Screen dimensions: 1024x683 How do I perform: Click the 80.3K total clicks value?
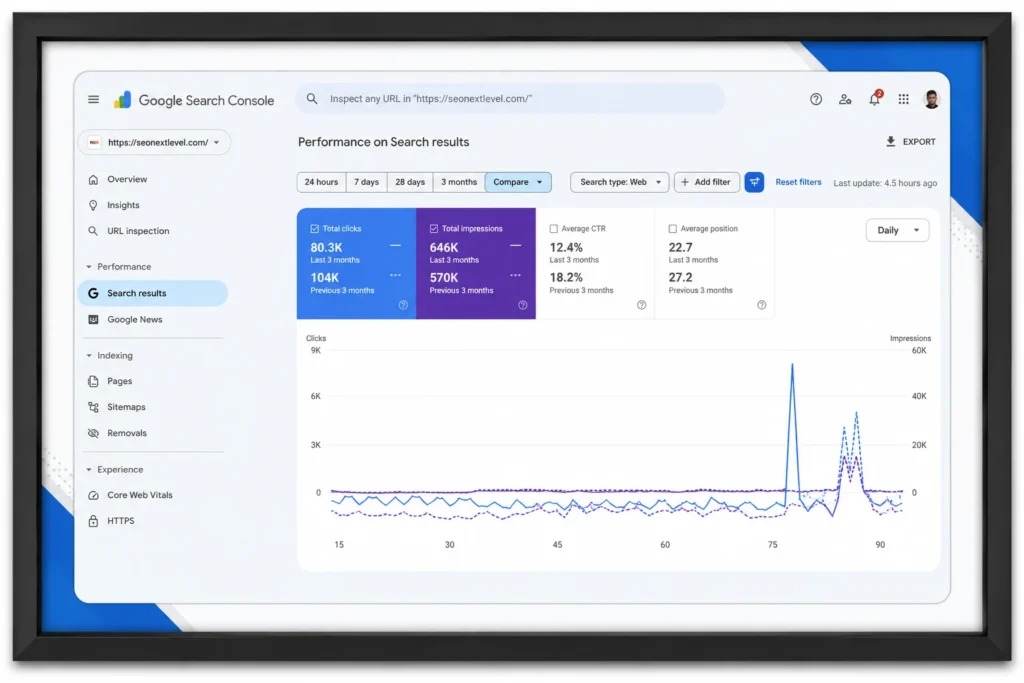coord(327,247)
